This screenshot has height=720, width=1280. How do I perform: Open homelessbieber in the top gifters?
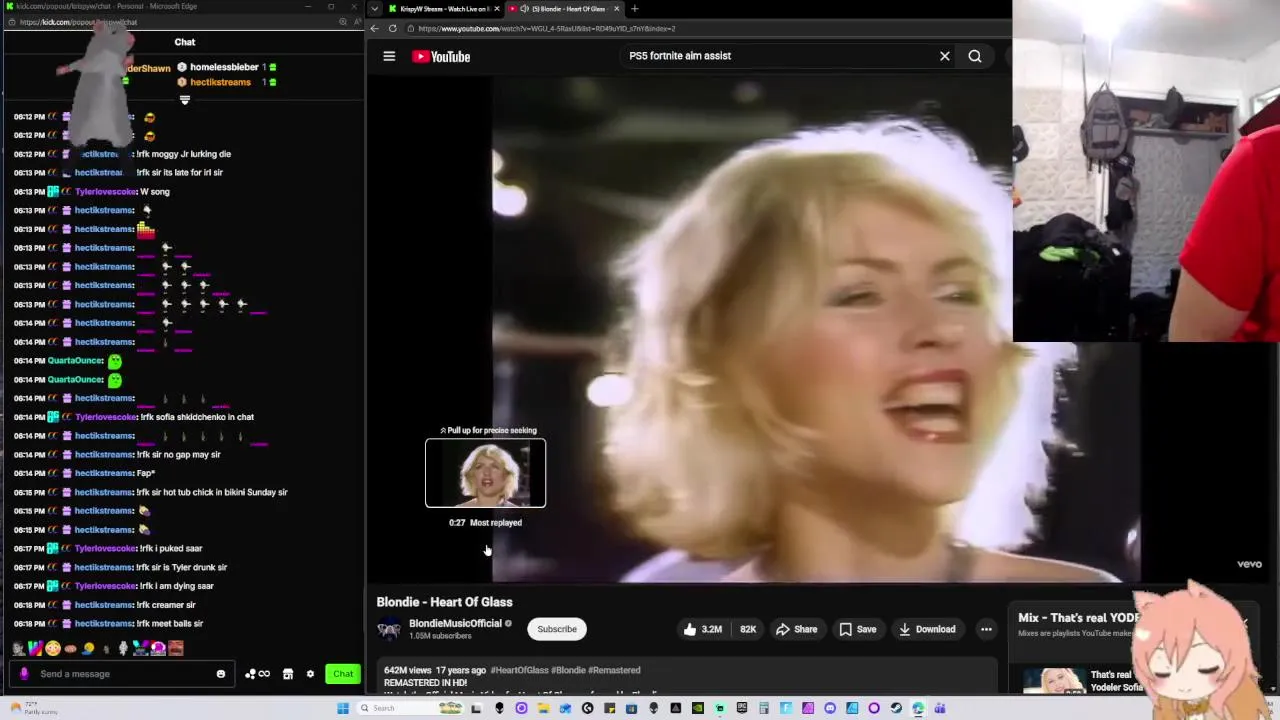pos(224,67)
